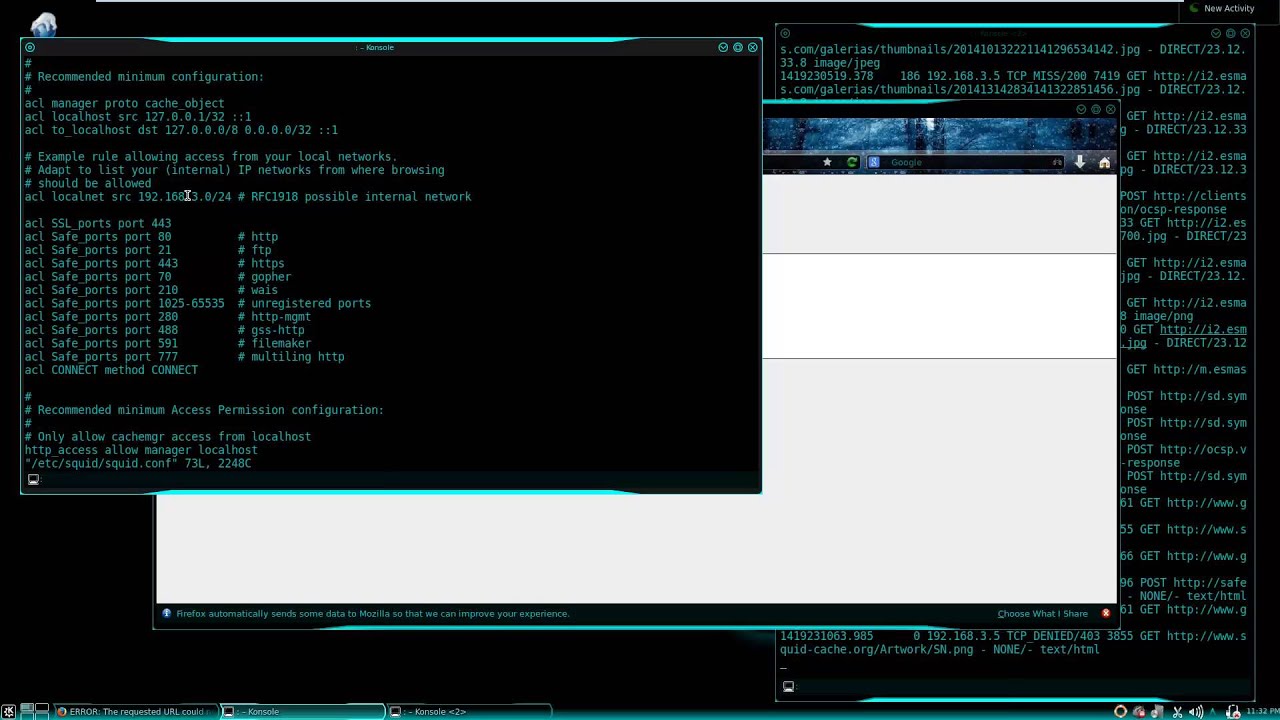The image size is (1280, 720).
Task: Close the front Konsole window
Action: 753,47
